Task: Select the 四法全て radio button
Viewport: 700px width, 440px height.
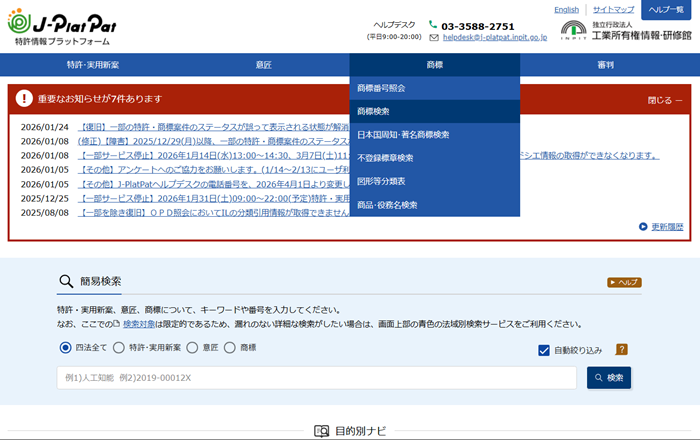Action: [x=65, y=348]
